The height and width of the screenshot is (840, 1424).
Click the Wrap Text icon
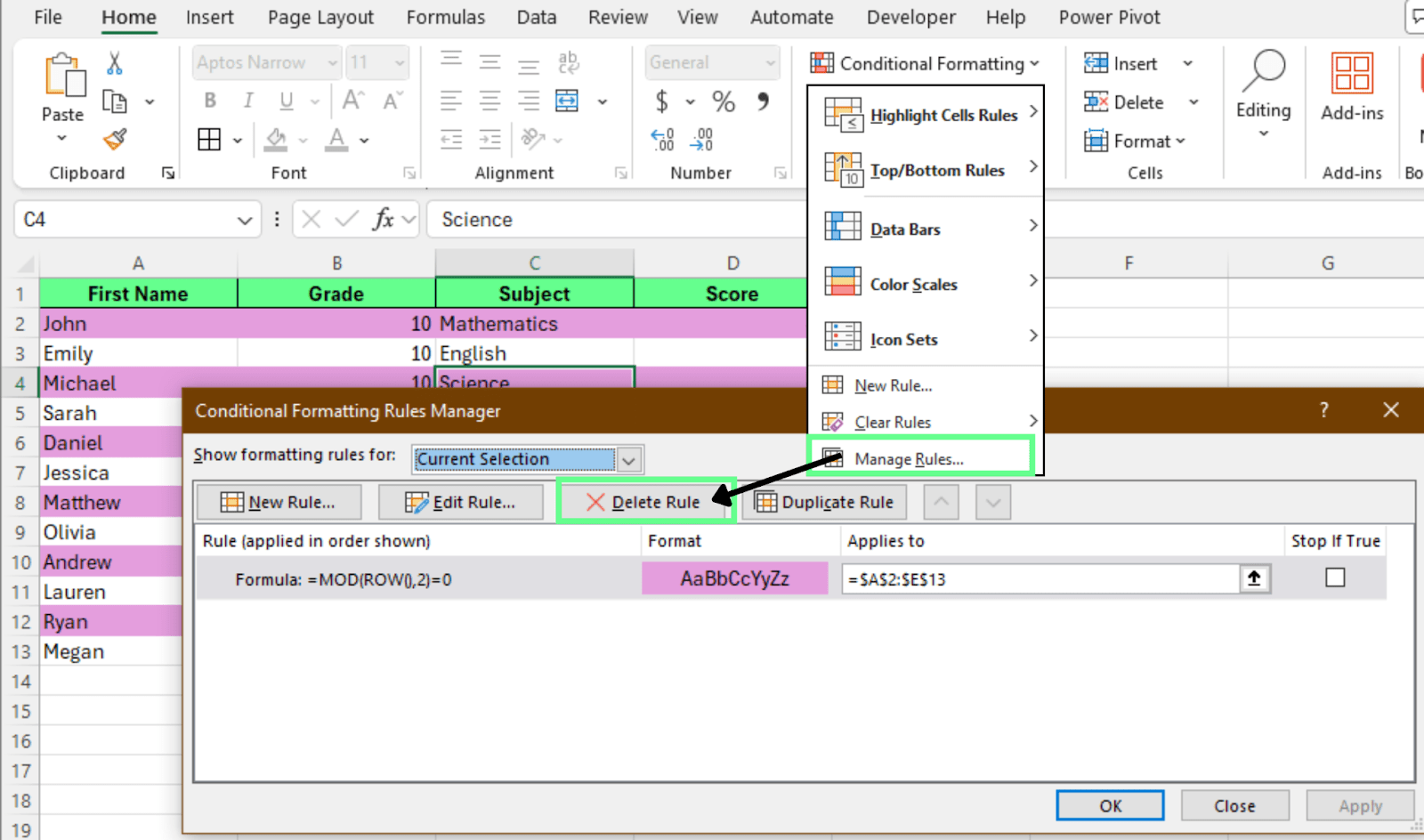(x=568, y=62)
